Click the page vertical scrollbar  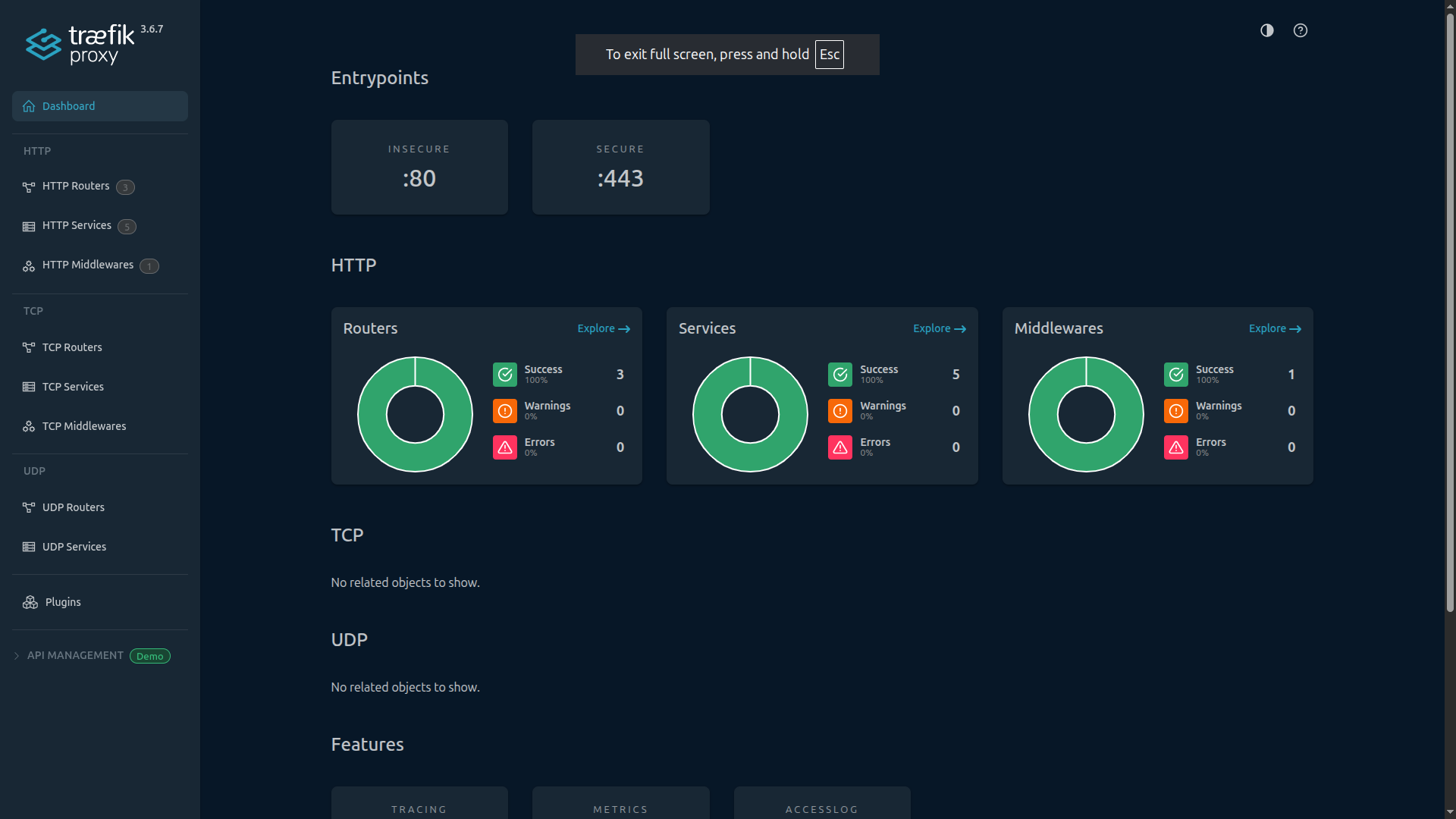(1449, 303)
